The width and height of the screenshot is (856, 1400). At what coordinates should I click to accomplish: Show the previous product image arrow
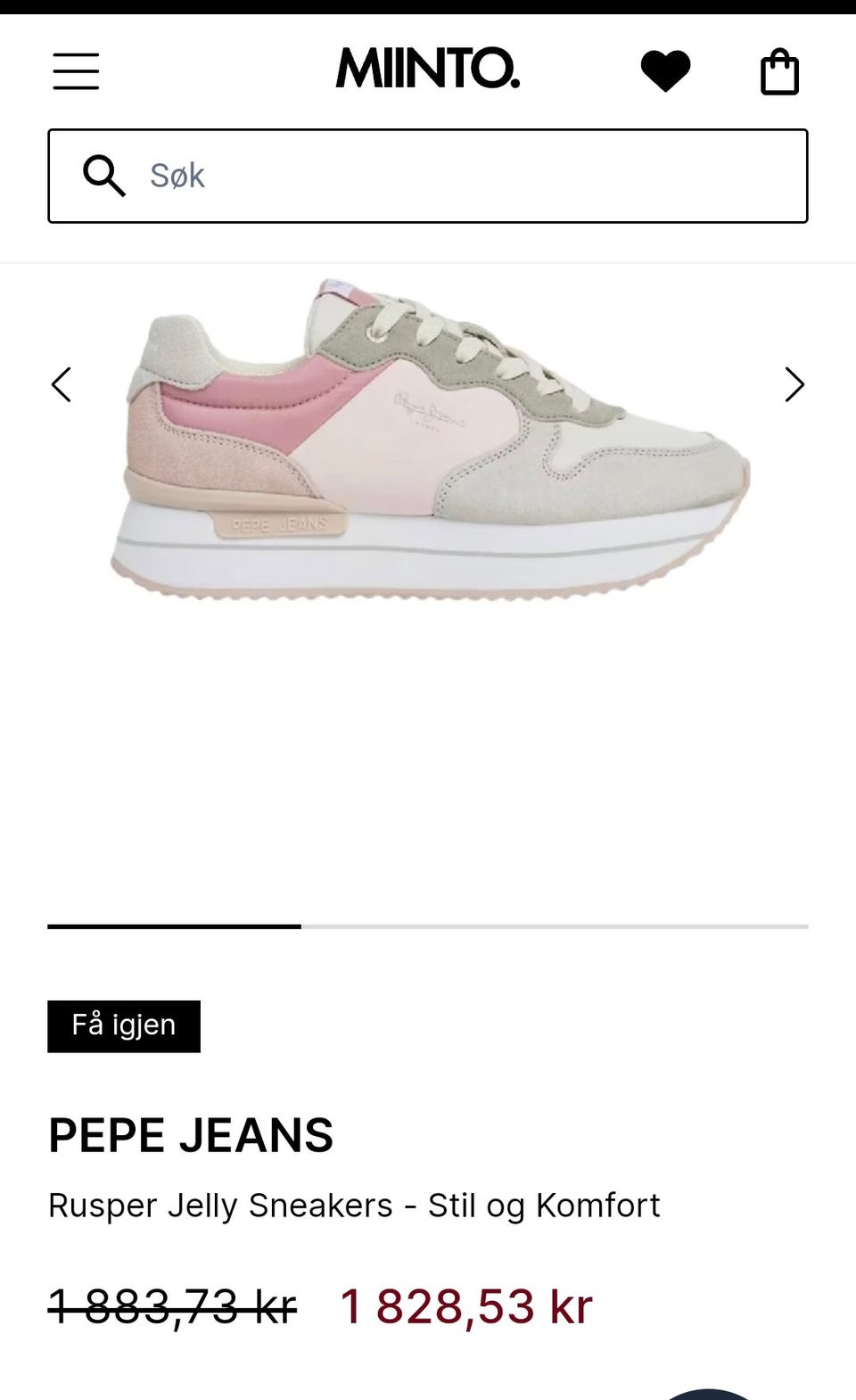(62, 384)
